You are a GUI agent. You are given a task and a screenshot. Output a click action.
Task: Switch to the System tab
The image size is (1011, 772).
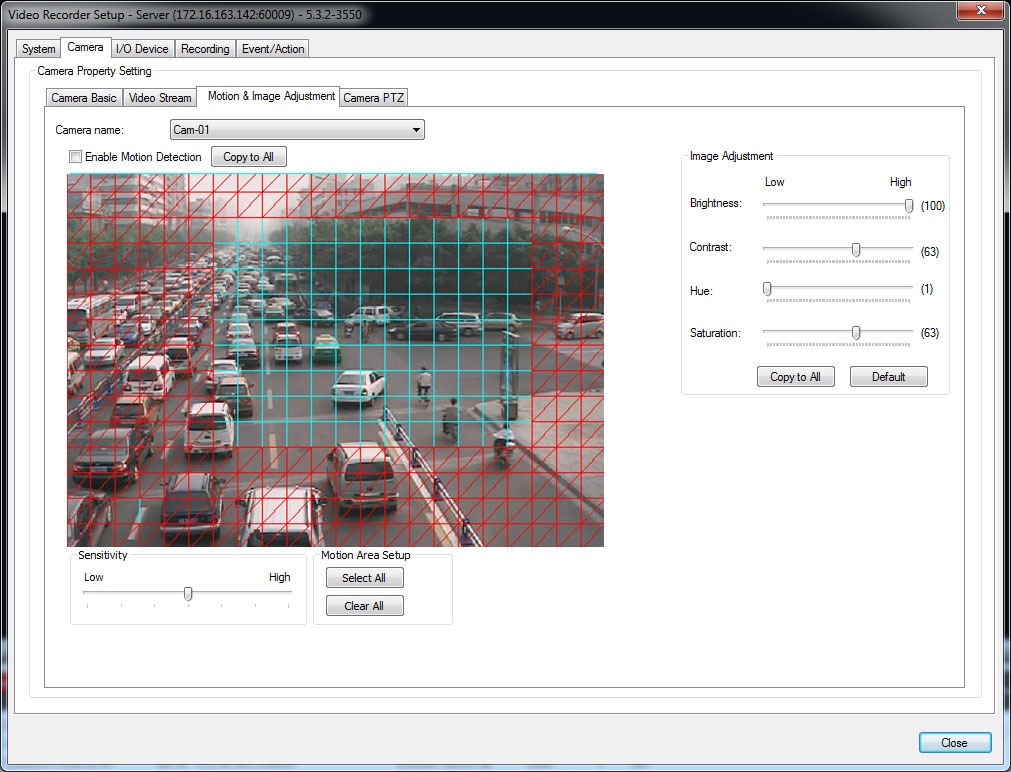[39, 49]
